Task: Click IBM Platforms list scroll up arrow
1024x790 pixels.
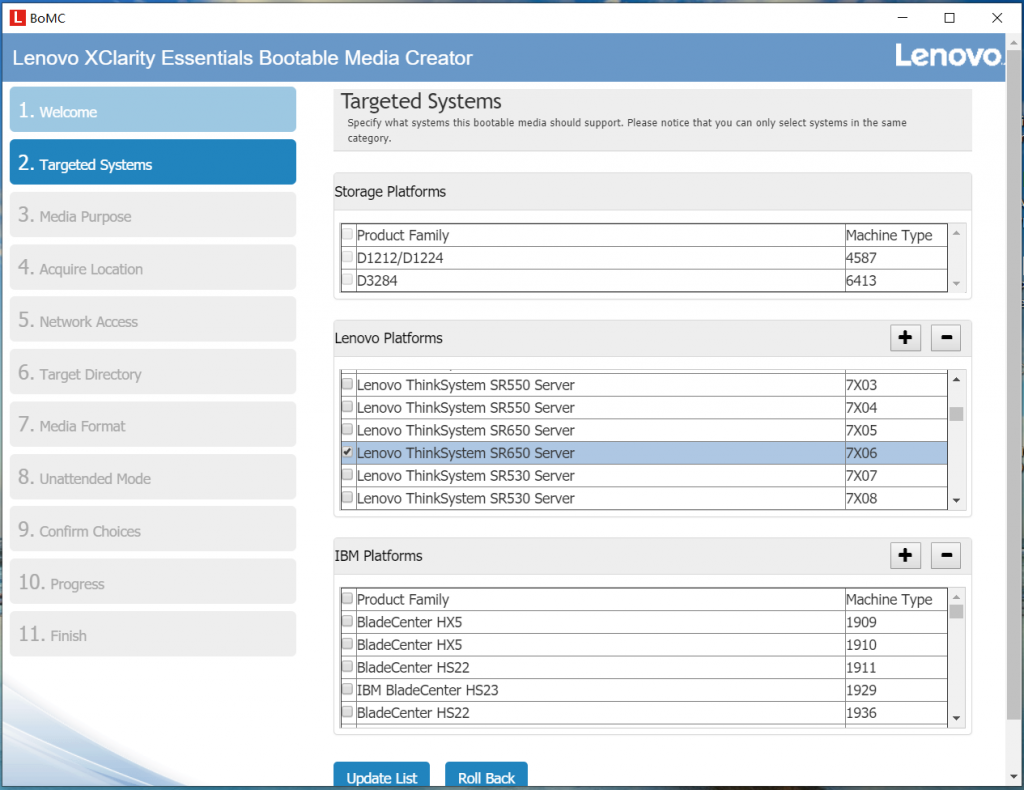Action: coord(956,597)
